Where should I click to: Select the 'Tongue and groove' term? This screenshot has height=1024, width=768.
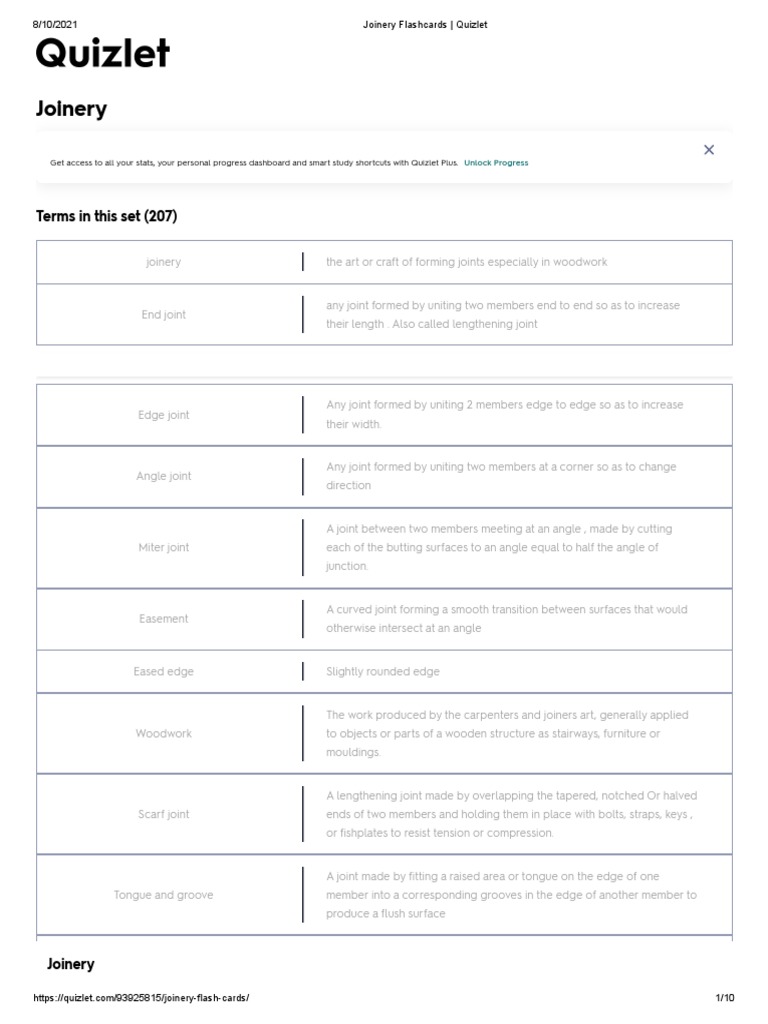point(164,895)
